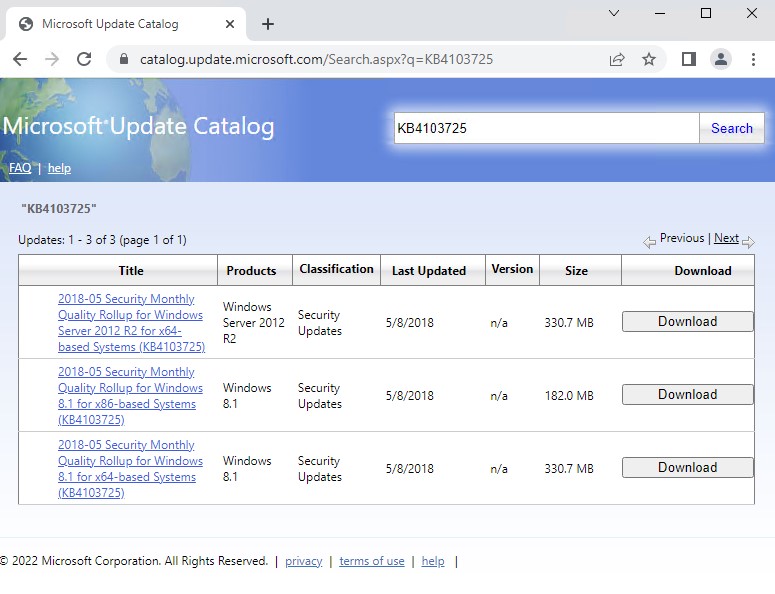Sort by Version column header
The height and width of the screenshot is (594, 775).
[x=512, y=269]
